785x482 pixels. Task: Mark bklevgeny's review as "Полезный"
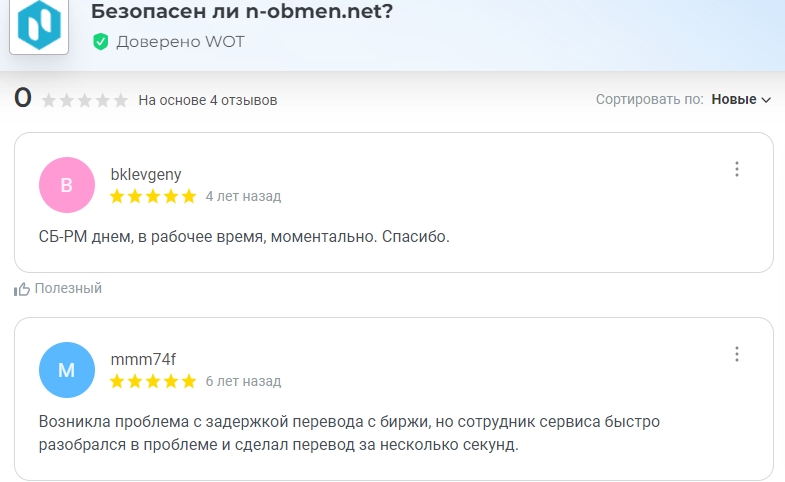68,289
